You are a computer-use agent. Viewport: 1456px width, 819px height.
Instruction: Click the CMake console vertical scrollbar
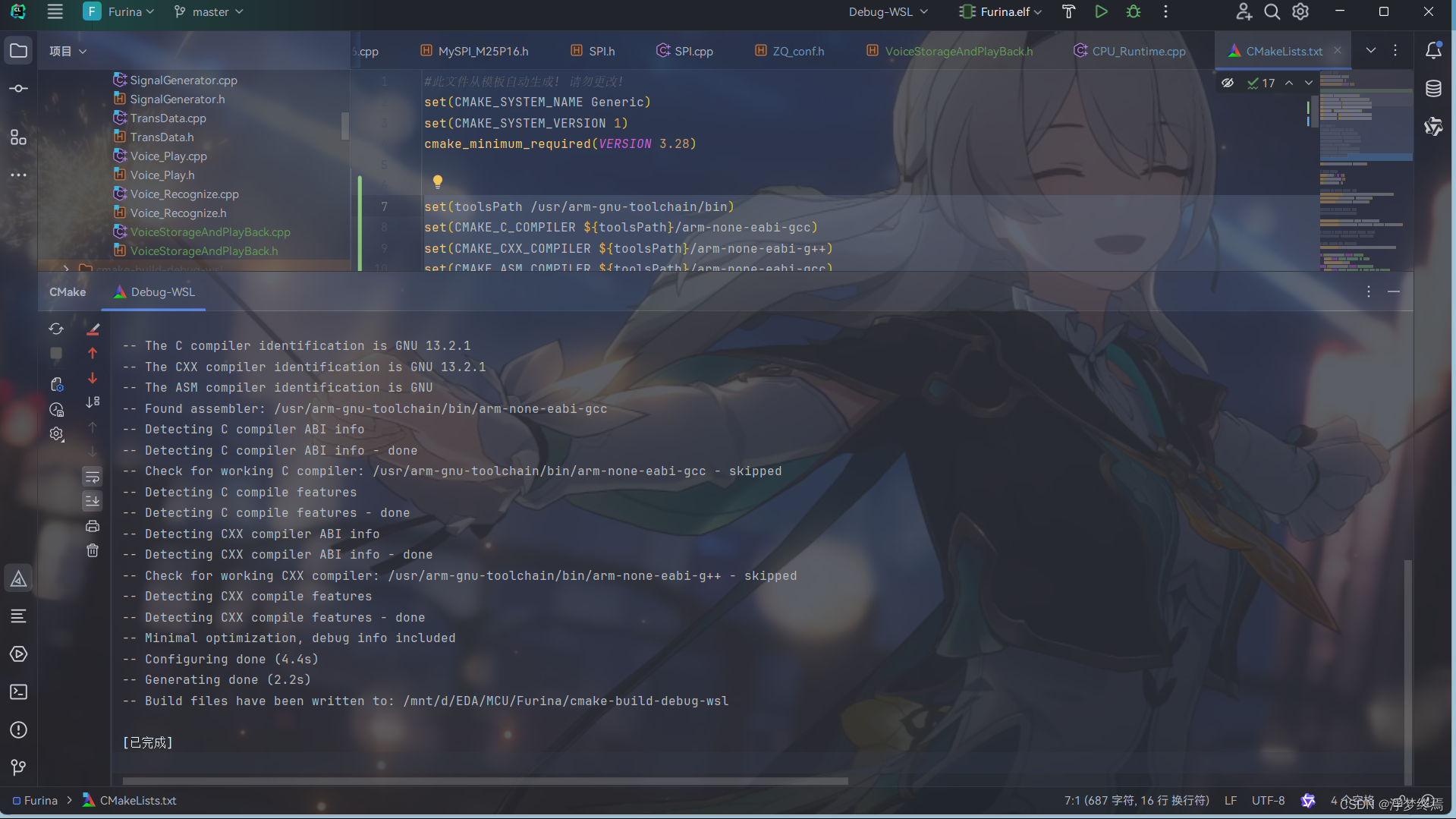point(1407,673)
